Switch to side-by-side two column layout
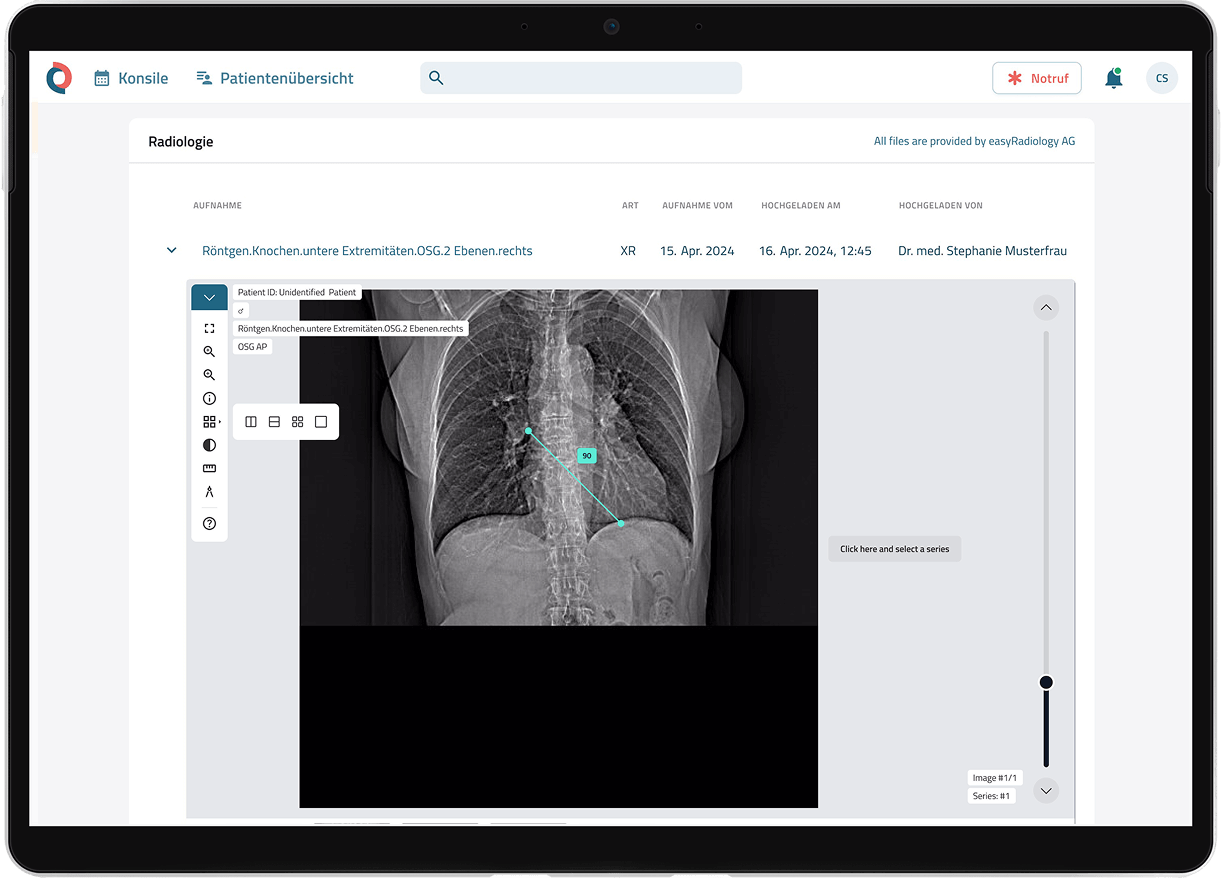The width and height of the screenshot is (1222, 878). tap(251, 422)
